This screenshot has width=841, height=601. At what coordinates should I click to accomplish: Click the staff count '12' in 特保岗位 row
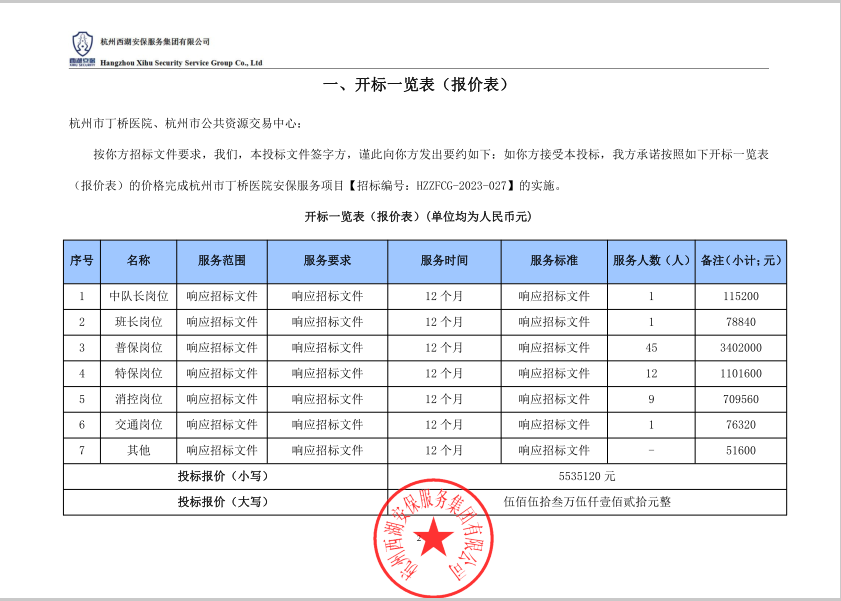[x=651, y=373]
